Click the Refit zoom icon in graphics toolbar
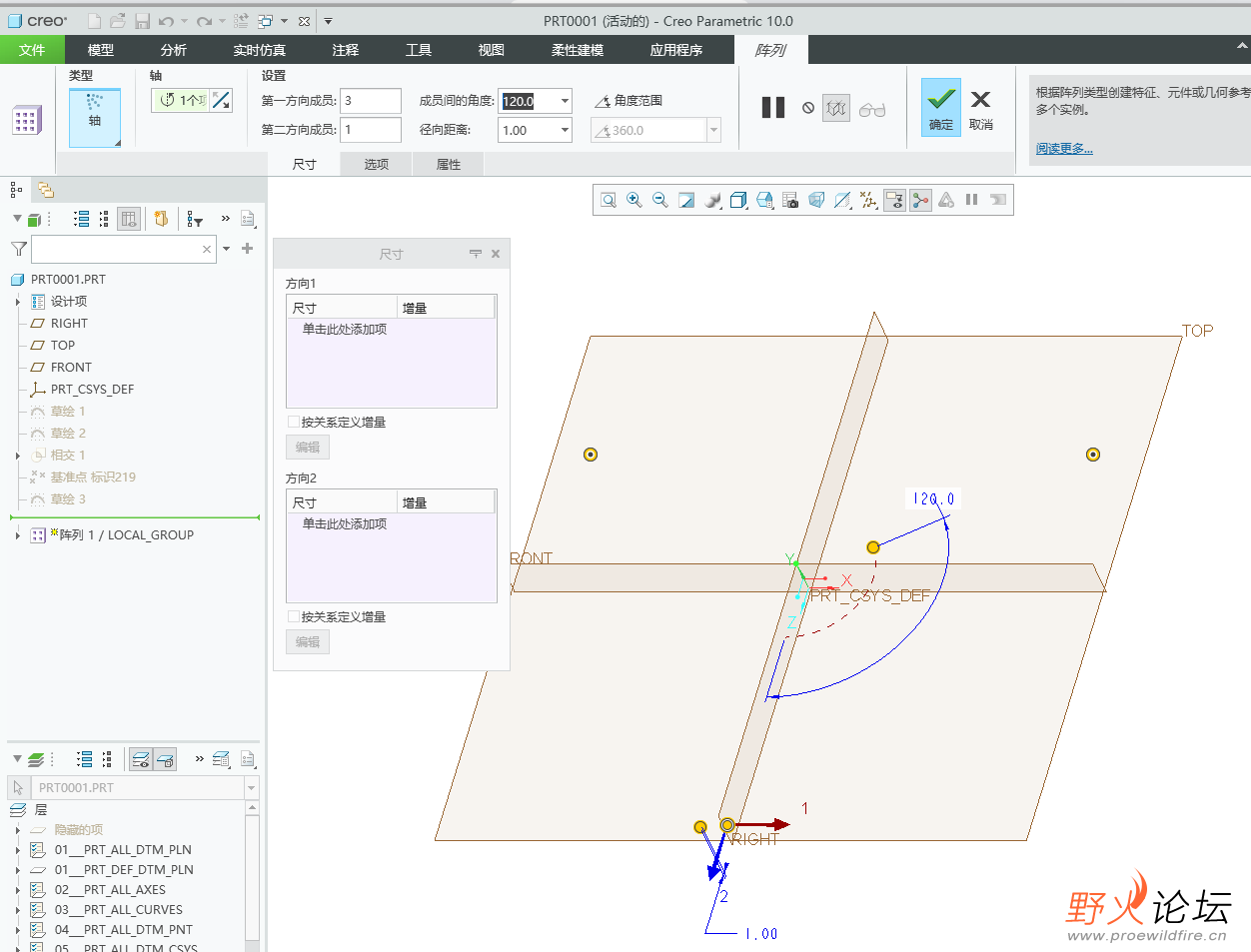Viewport: 1251px width, 952px height. click(608, 200)
